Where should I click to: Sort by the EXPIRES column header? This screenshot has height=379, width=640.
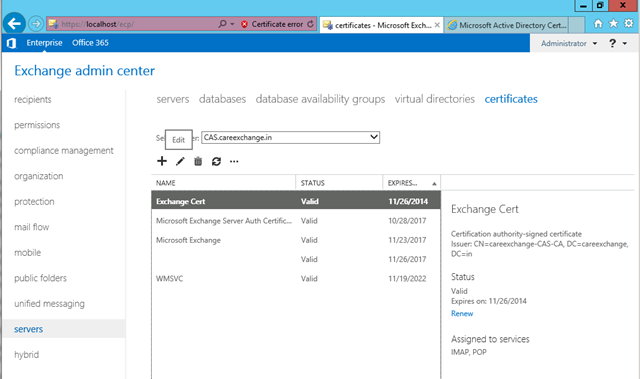pos(411,183)
